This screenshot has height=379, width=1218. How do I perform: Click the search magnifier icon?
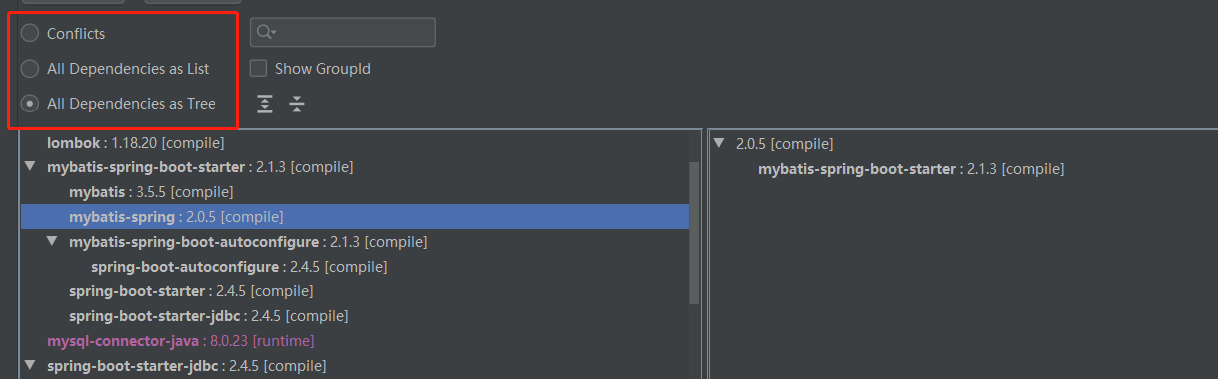266,32
